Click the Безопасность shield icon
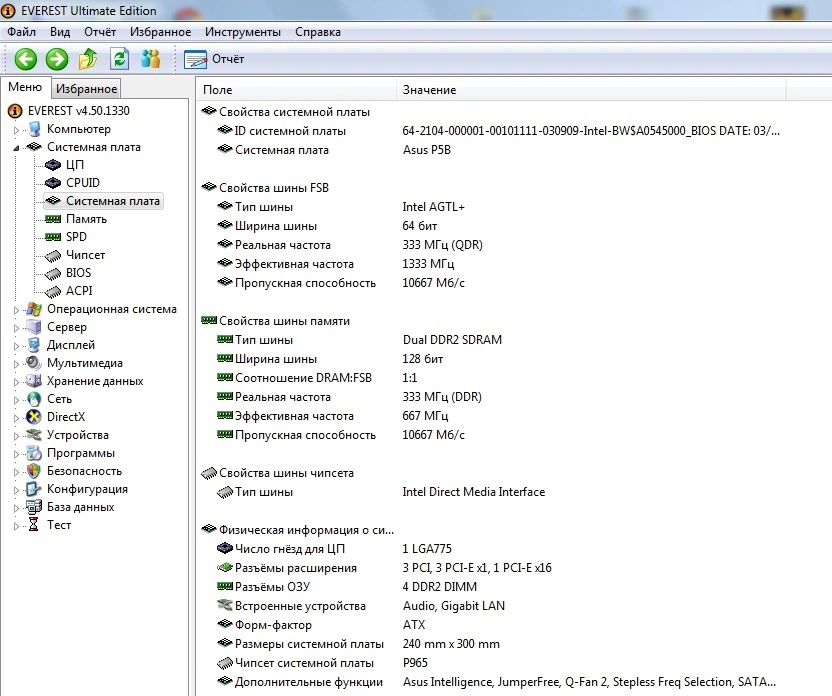Viewport: 832px width, 696px height. (34, 471)
